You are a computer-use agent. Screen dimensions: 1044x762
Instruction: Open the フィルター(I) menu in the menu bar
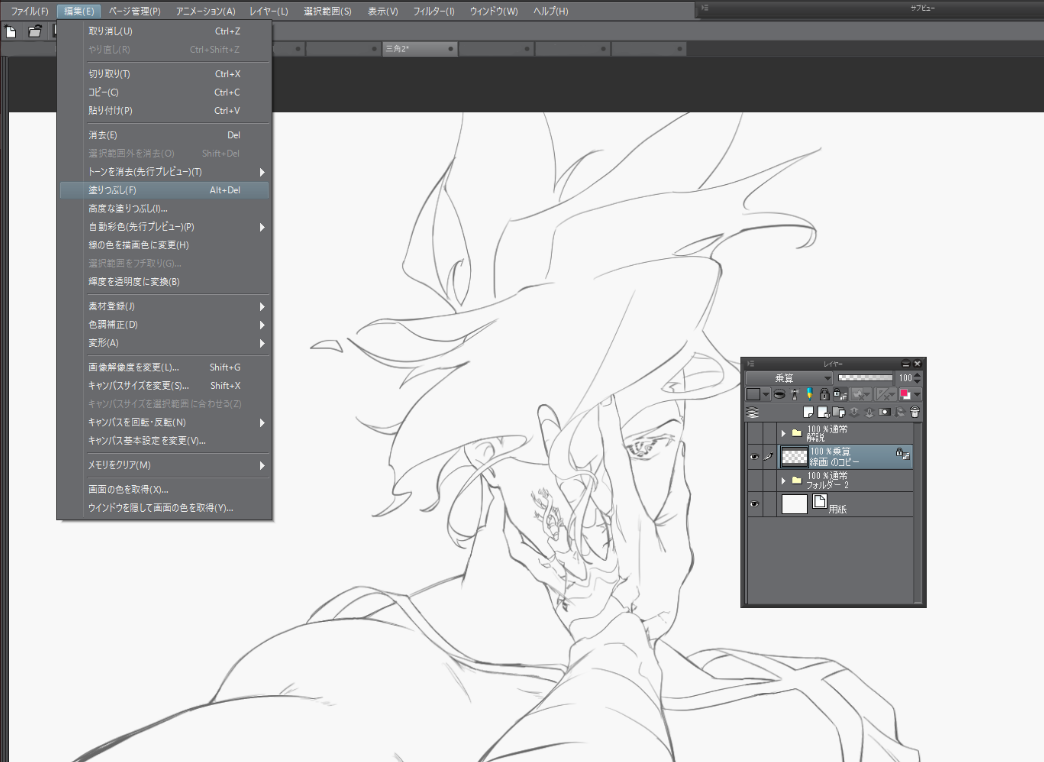pos(434,11)
